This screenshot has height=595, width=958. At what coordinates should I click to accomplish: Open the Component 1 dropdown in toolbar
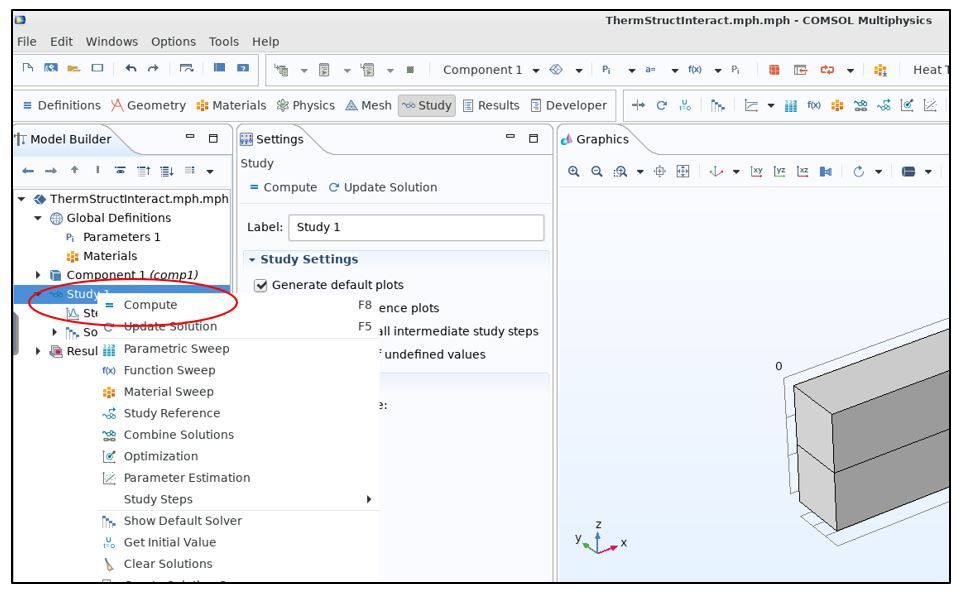(x=536, y=70)
